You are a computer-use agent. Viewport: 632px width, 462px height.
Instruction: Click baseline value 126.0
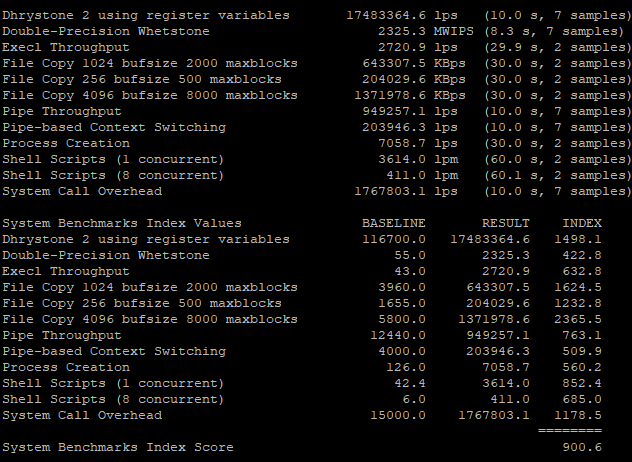point(405,367)
